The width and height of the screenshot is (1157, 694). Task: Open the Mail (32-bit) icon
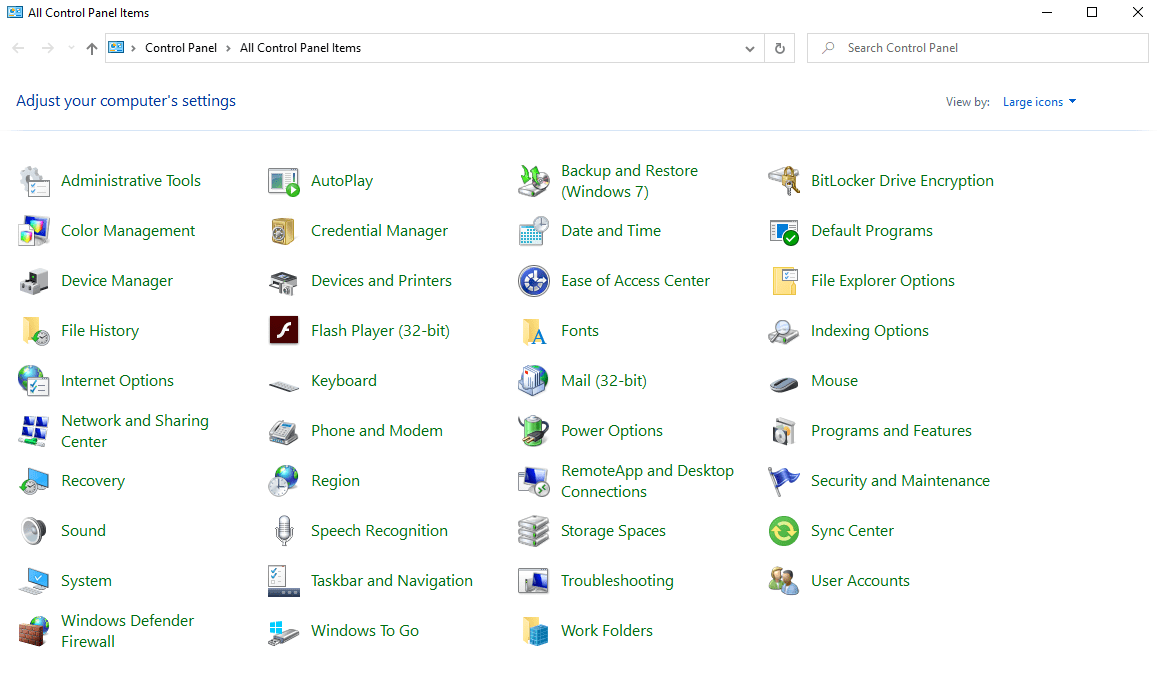coord(533,381)
